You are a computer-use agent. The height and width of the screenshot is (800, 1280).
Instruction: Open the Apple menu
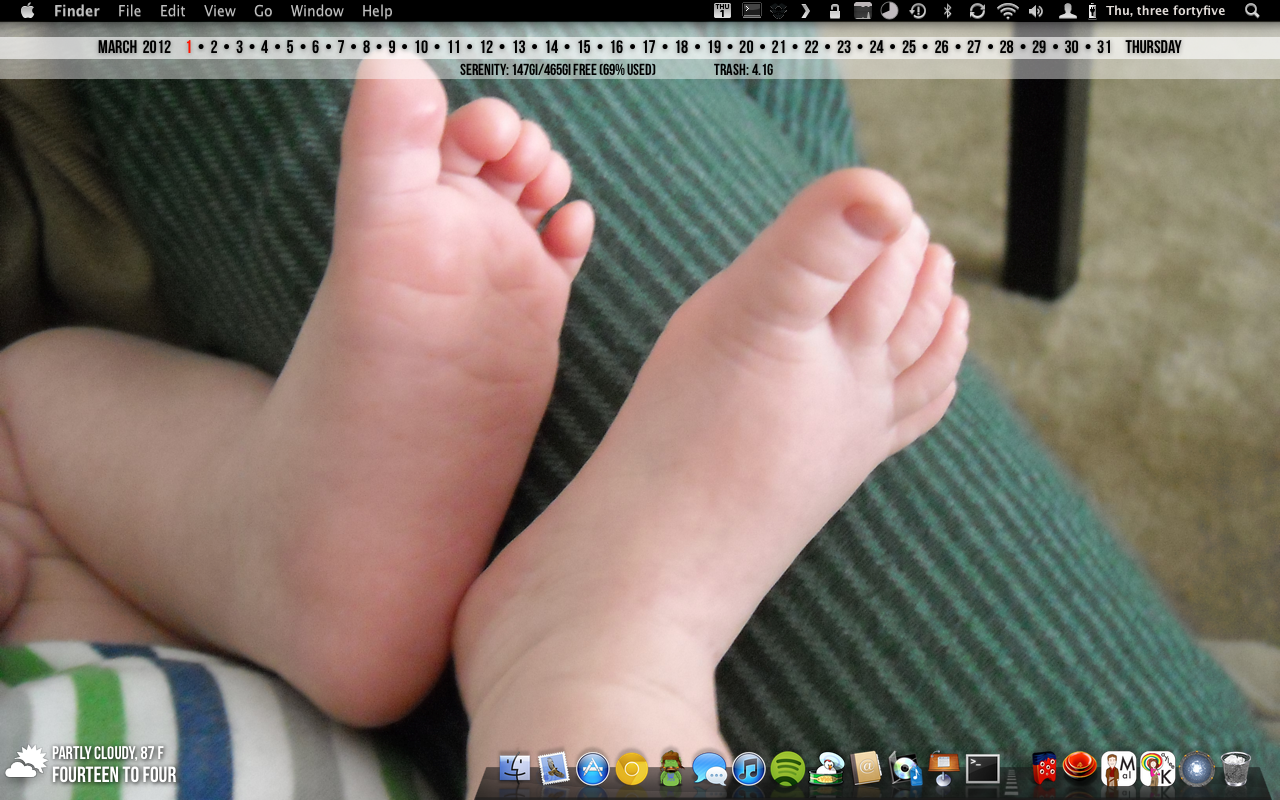(27, 11)
